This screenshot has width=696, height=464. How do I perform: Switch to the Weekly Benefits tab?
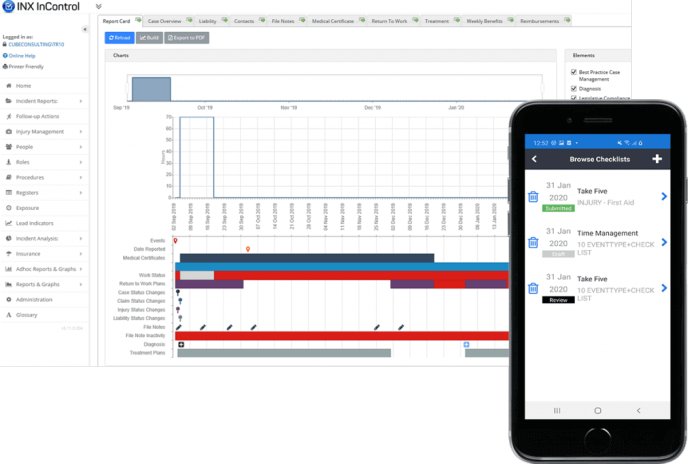point(489,21)
